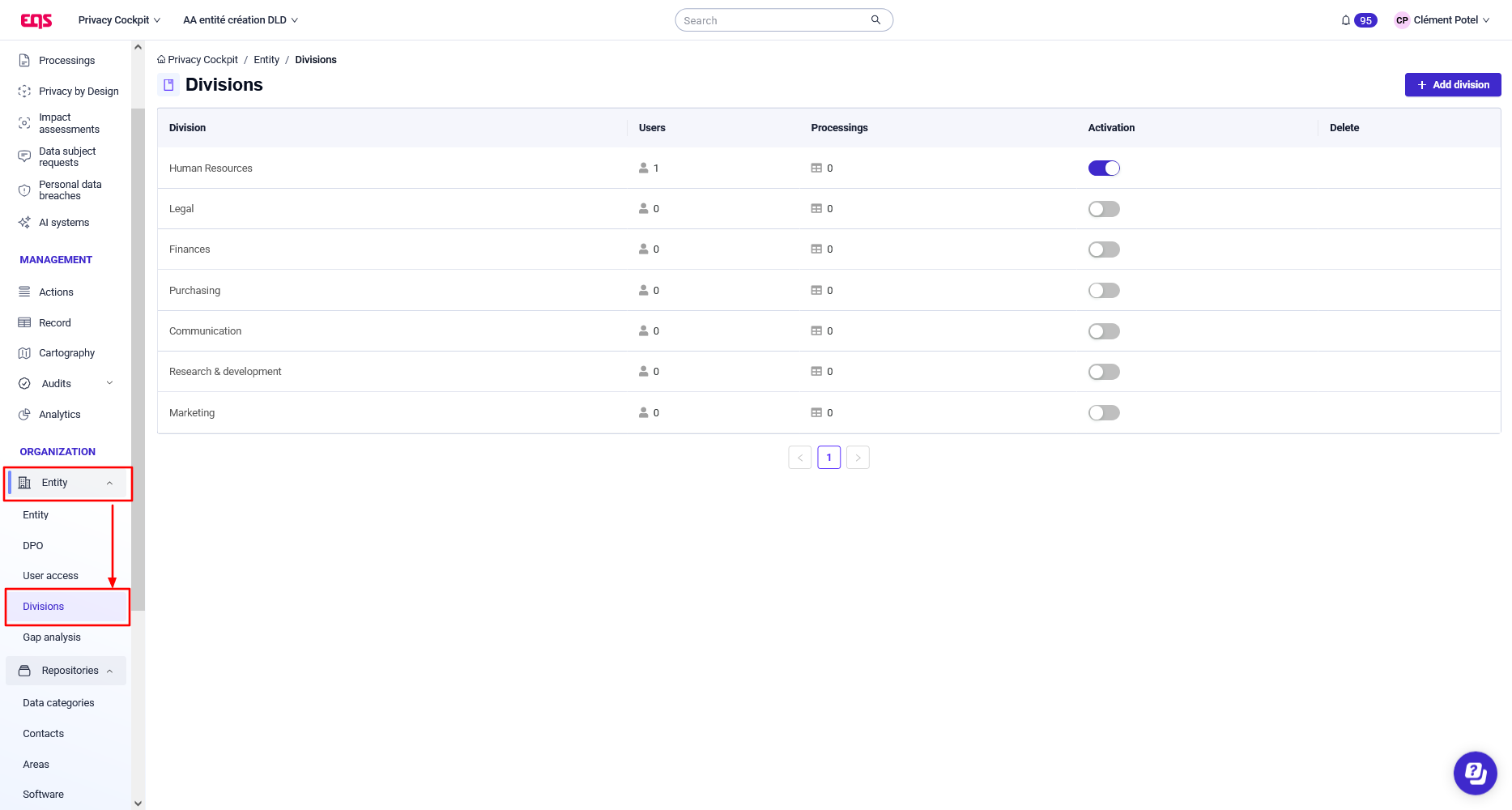Click the Activation column header
The height and width of the screenshot is (810, 1512).
pos(1111,128)
